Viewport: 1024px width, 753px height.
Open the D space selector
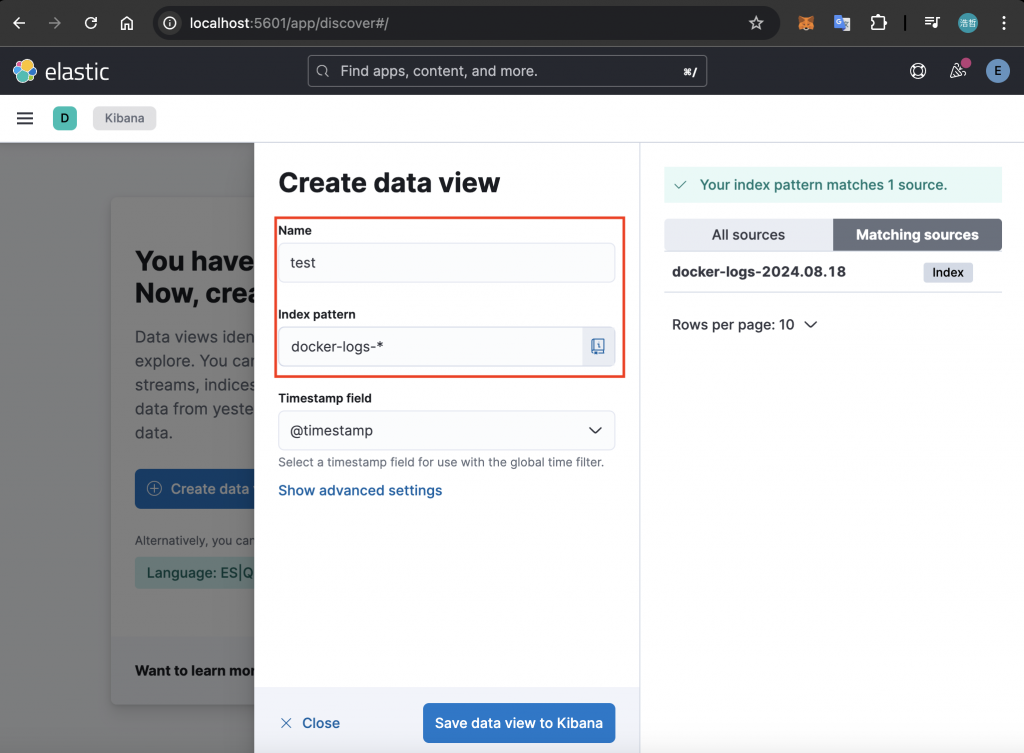65,118
